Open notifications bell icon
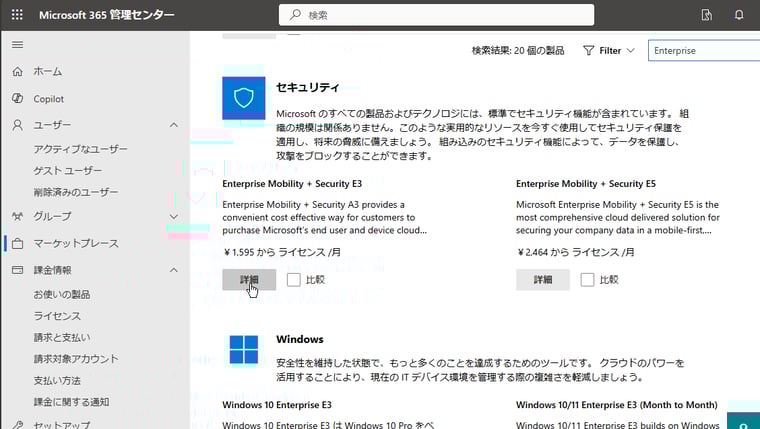Viewport: 760px width, 429px height. tap(739, 15)
